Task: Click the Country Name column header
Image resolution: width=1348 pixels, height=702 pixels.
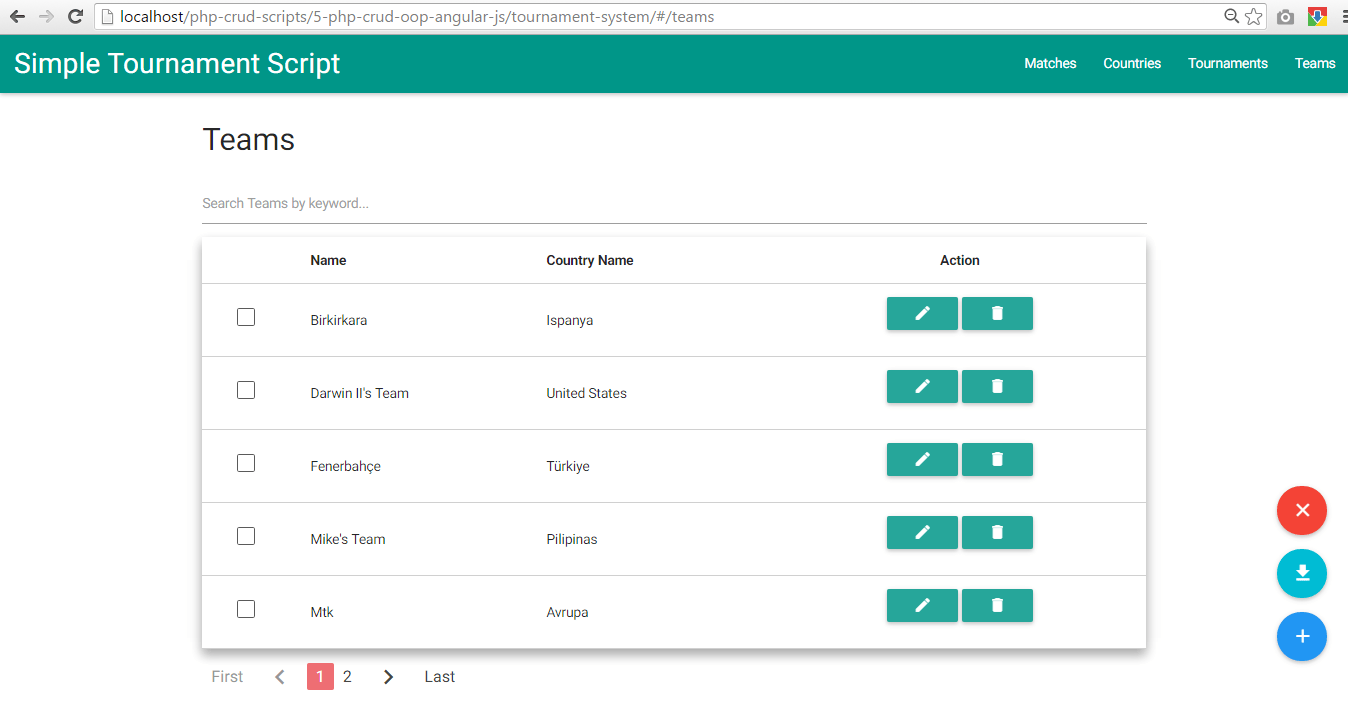Action: point(590,260)
